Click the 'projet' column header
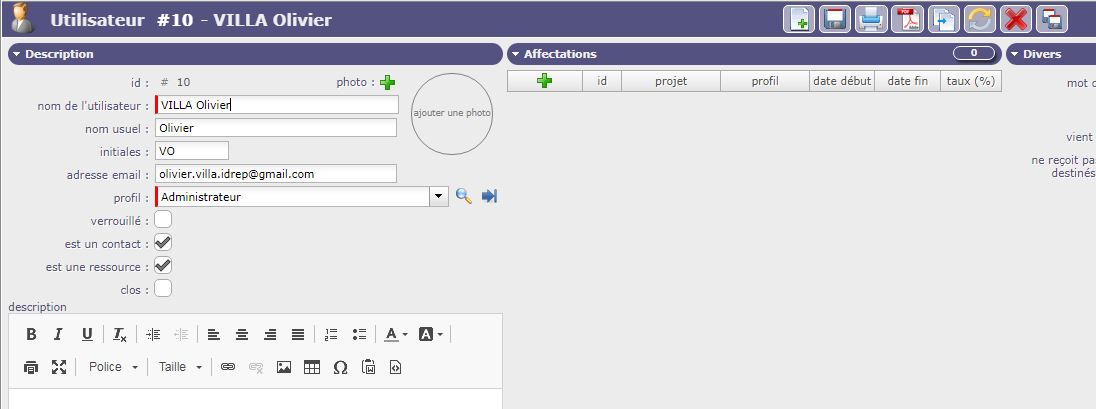This screenshot has width=1096, height=409. [671, 81]
